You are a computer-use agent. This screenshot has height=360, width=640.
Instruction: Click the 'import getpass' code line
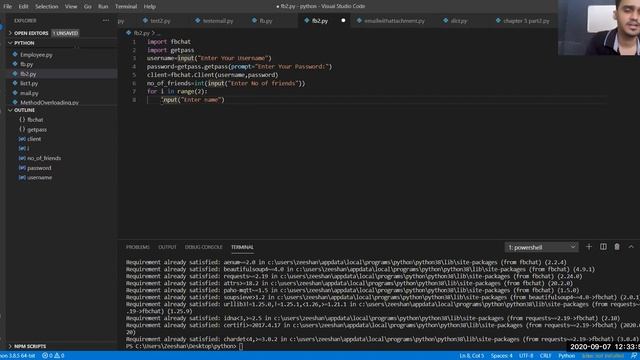170,50
